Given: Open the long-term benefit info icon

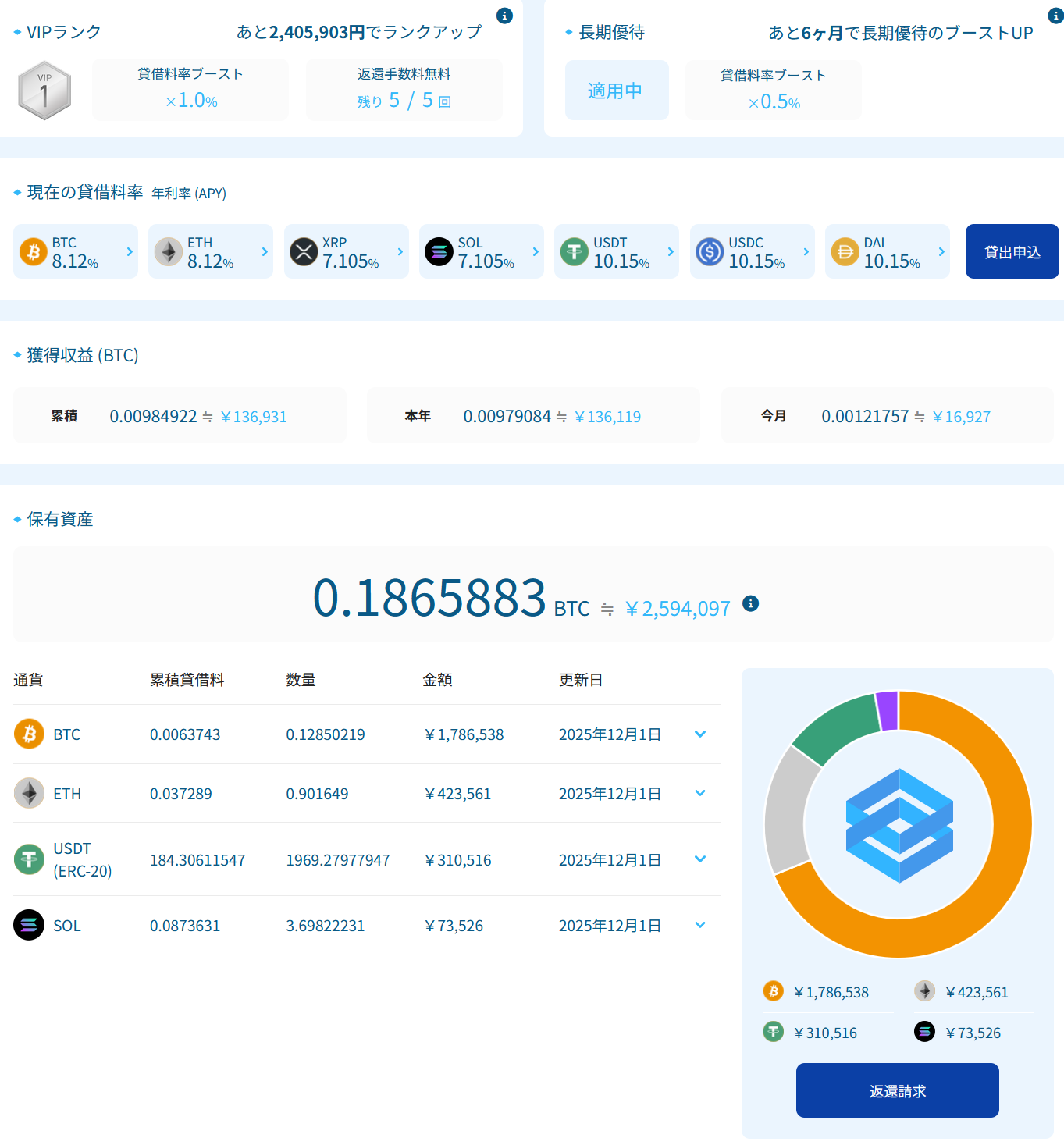Looking at the screenshot, I should [1055, 16].
